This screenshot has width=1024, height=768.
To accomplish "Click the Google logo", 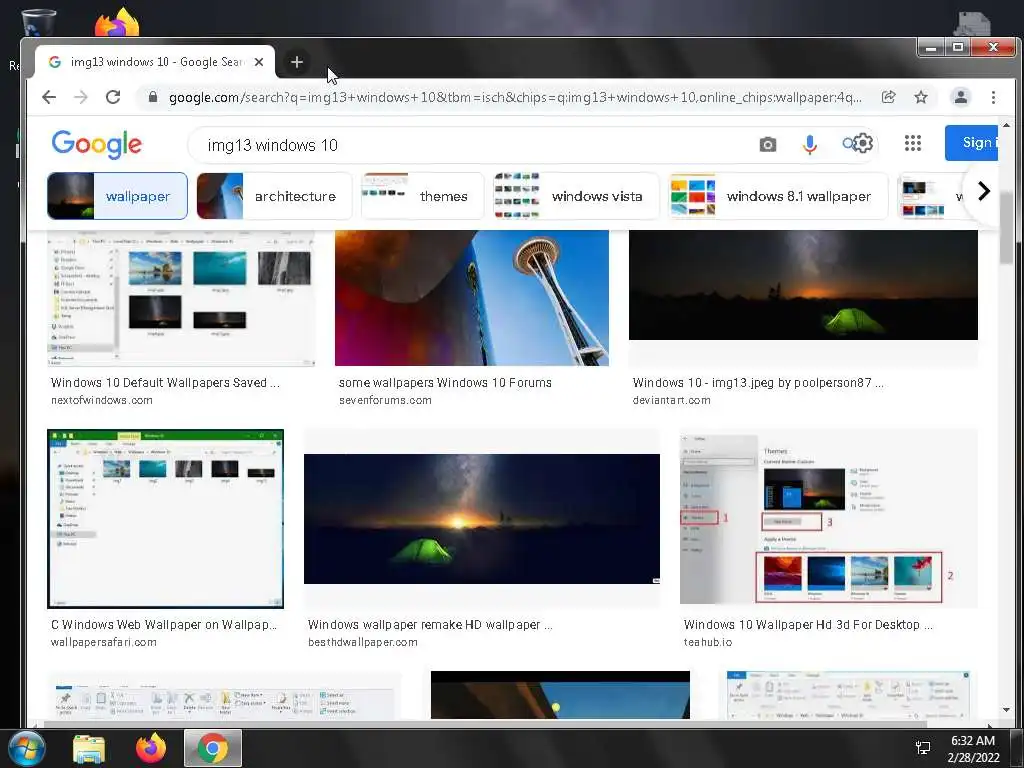I will 97,144.
